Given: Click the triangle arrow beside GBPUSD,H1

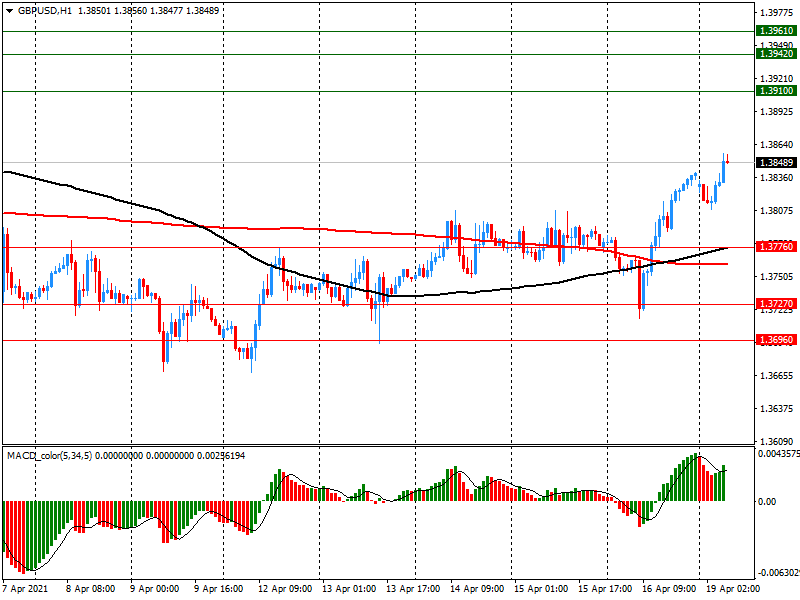Looking at the screenshot, I should pos(9,10).
